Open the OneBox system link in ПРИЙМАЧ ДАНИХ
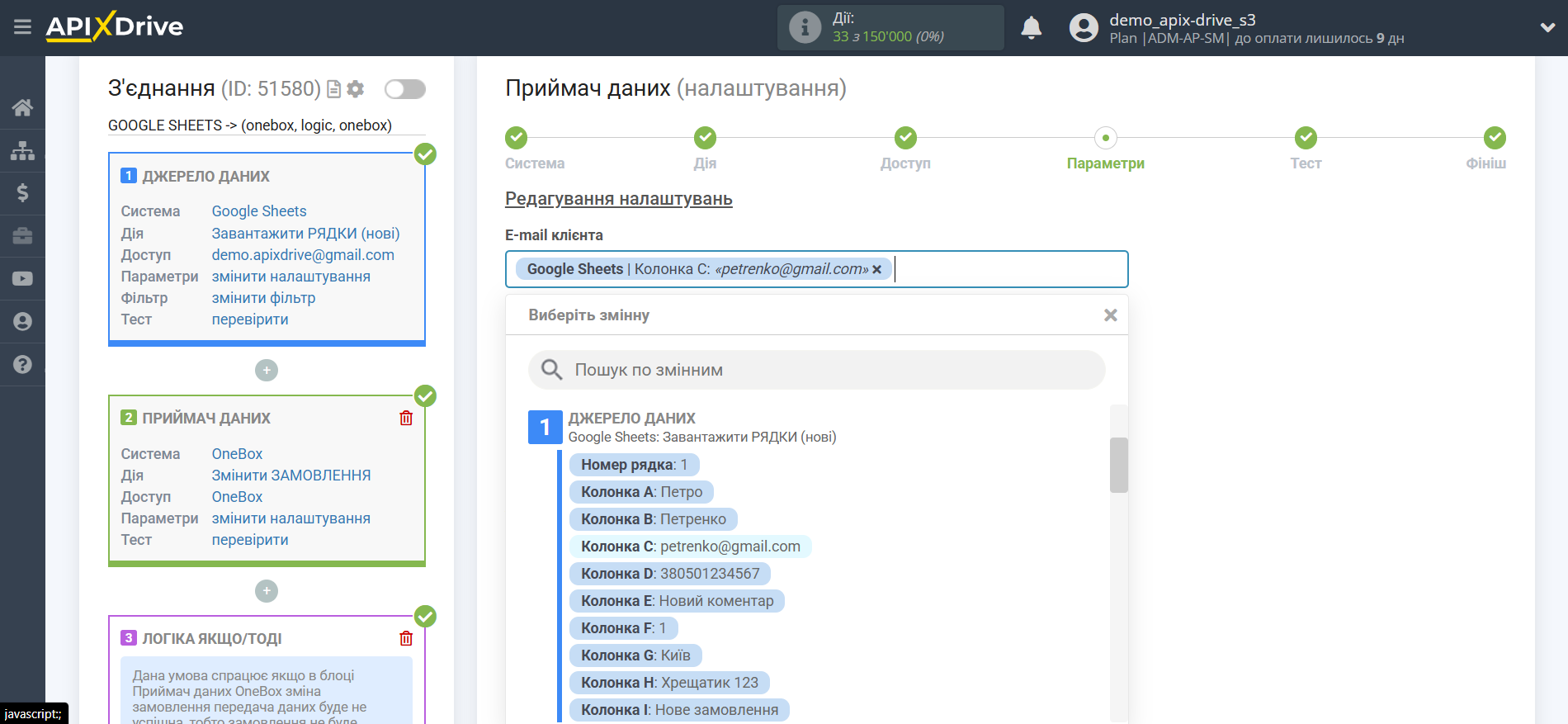This screenshot has height=724, width=1568. tap(237, 454)
